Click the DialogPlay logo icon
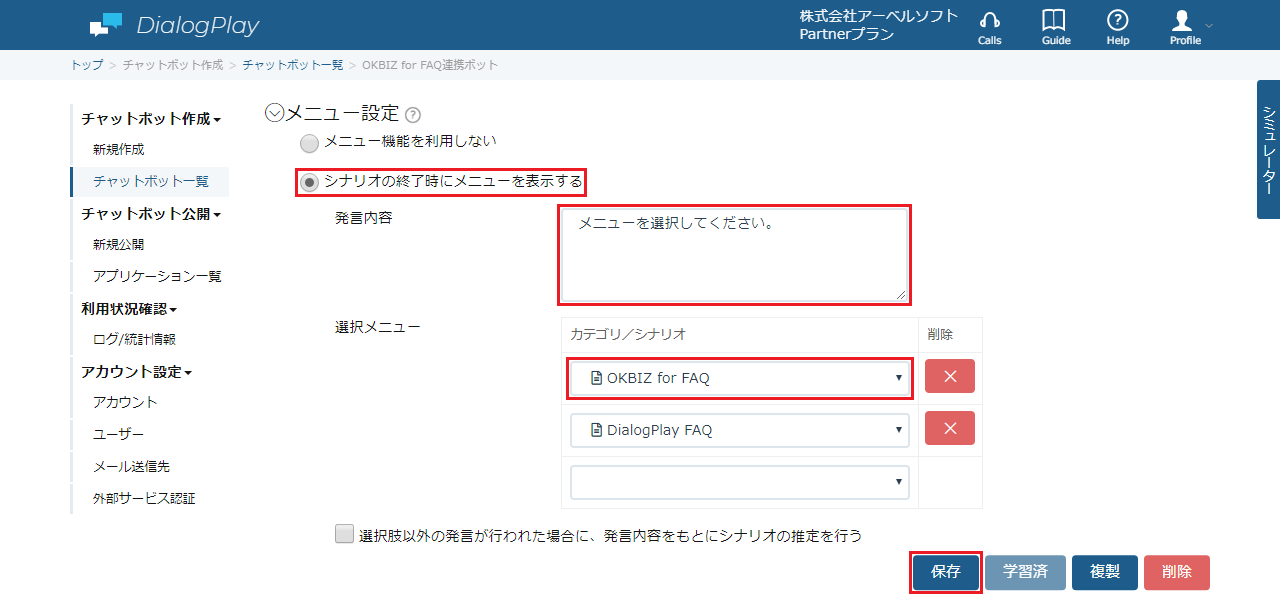Screen dimensions: 1280x600 pyautogui.click(x=105, y=25)
